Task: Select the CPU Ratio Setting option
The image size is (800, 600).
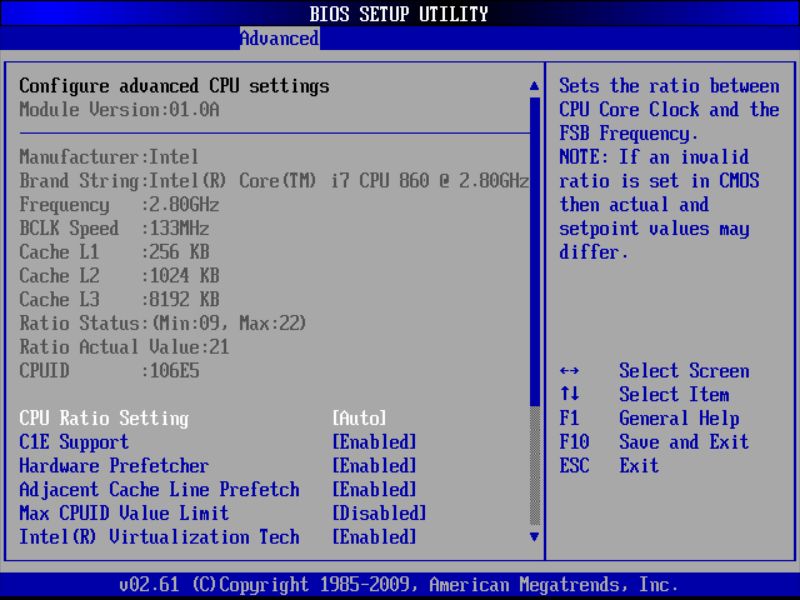Action: tap(104, 418)
